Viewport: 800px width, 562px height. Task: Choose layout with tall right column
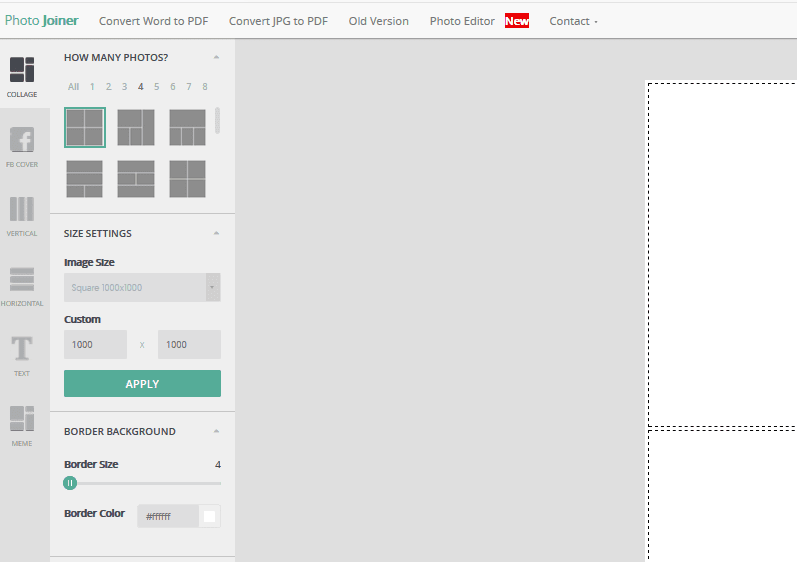[x=136, y=127]
